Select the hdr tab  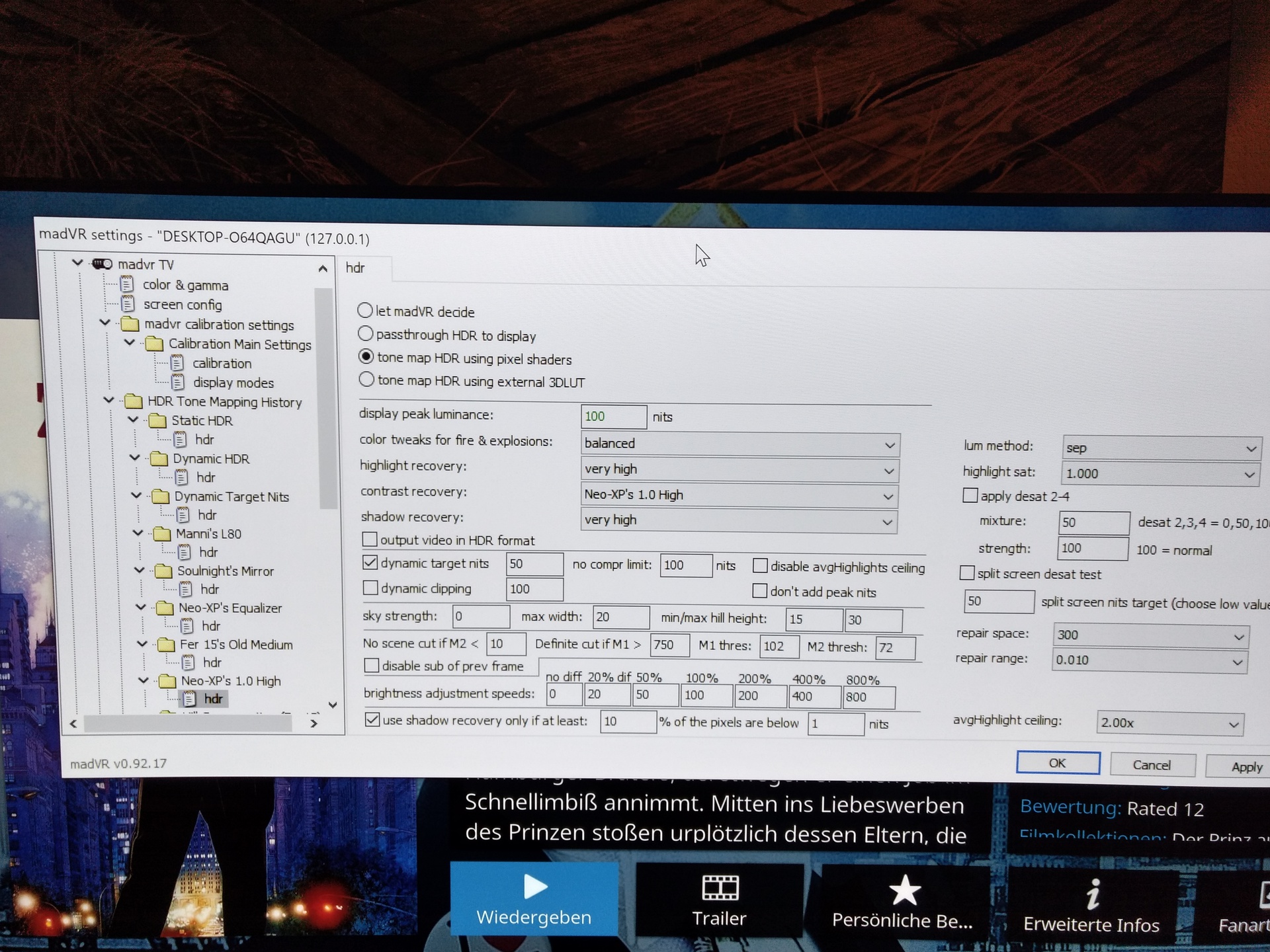[x=356, y=268]
